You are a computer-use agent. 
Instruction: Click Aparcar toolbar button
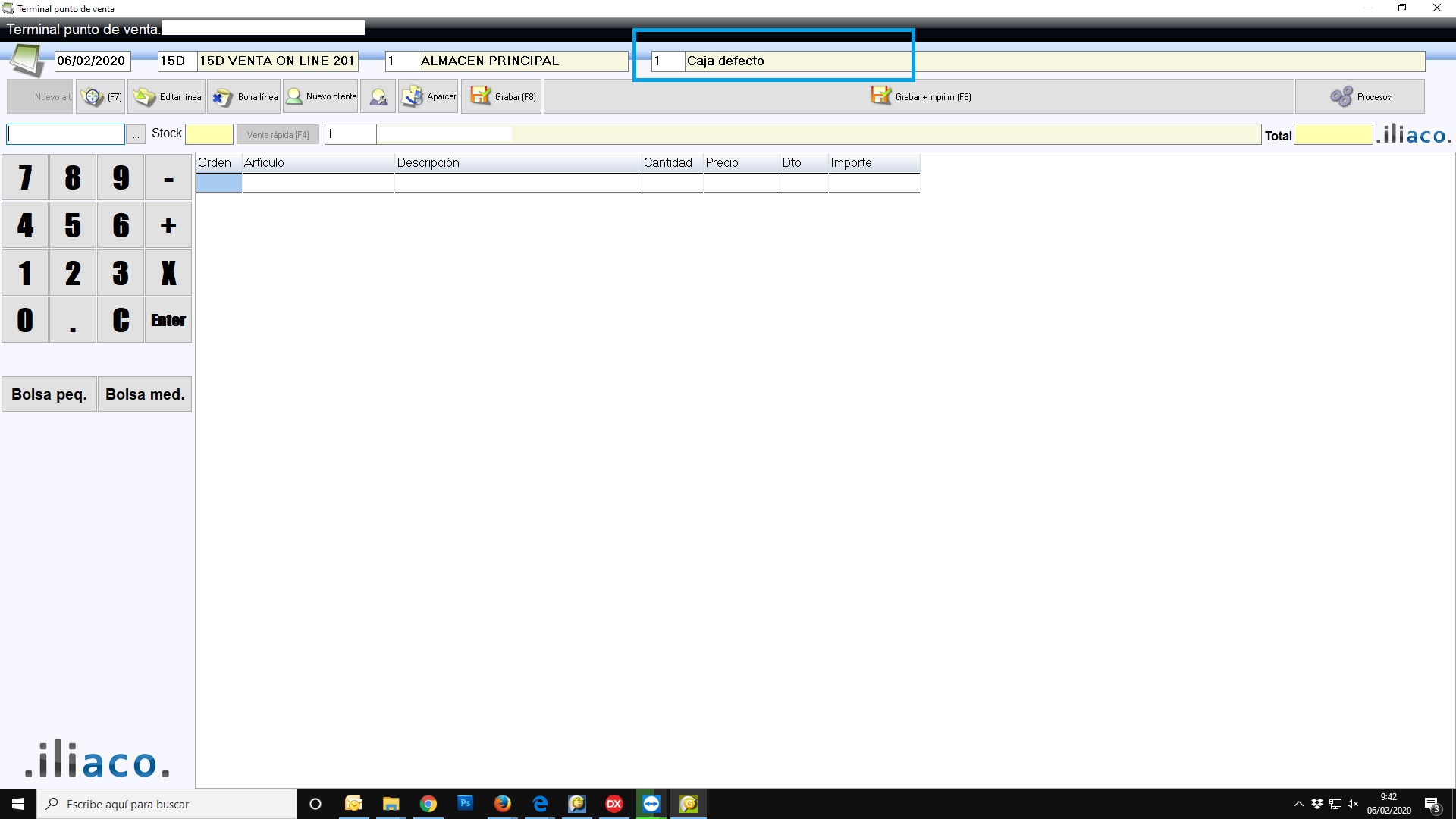tap(428, 96)
